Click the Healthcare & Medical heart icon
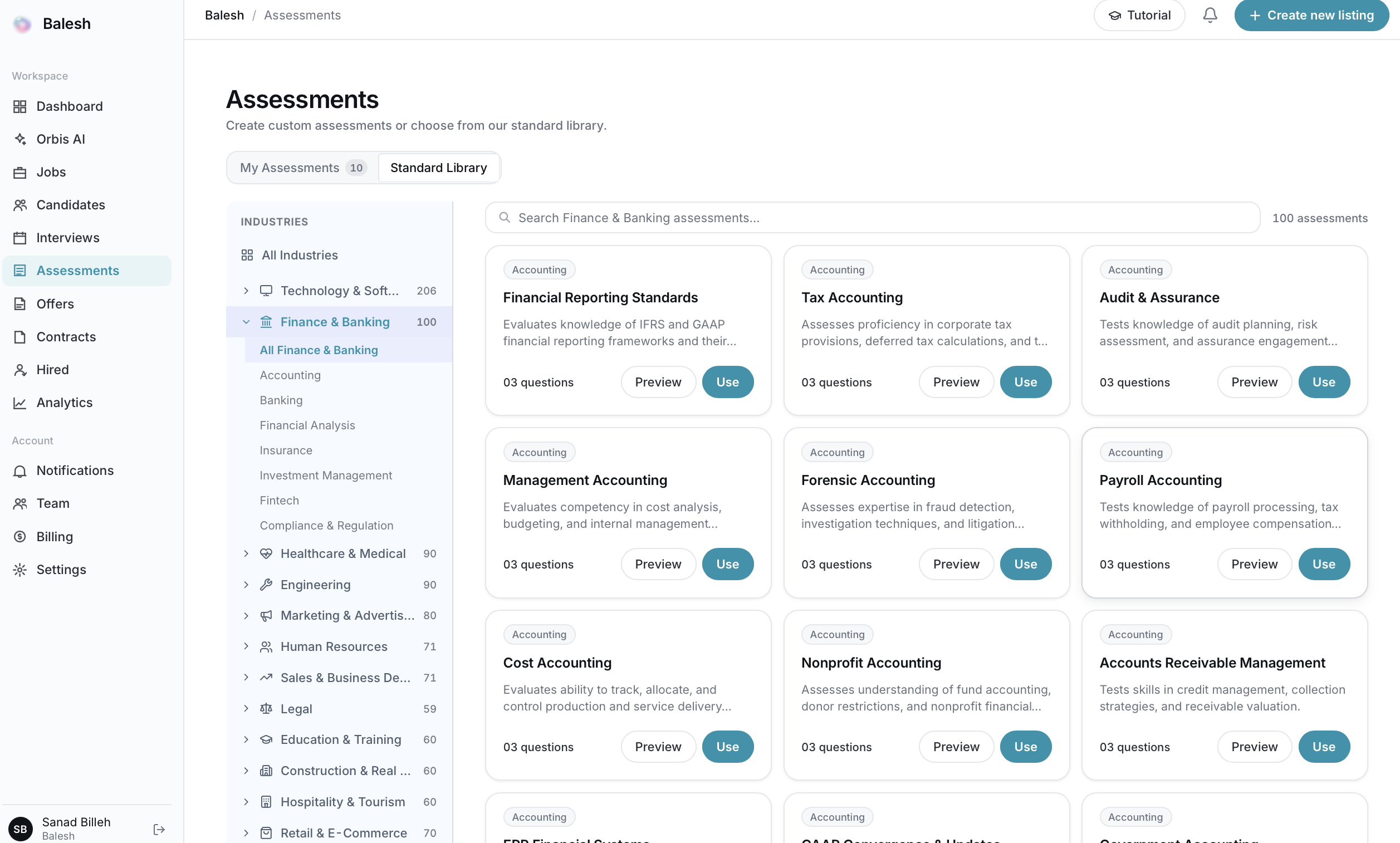Image resolution: width=1400 pixels, height=843 pixels. (266, 554)
